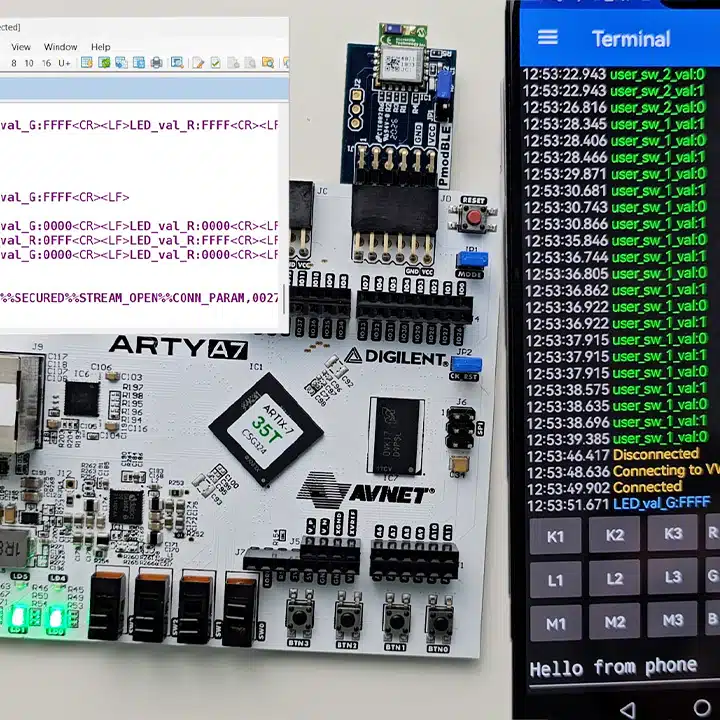
Task: Select the blue 'LED_val_G:FFFF' phone log line
Action: [619, 504]
